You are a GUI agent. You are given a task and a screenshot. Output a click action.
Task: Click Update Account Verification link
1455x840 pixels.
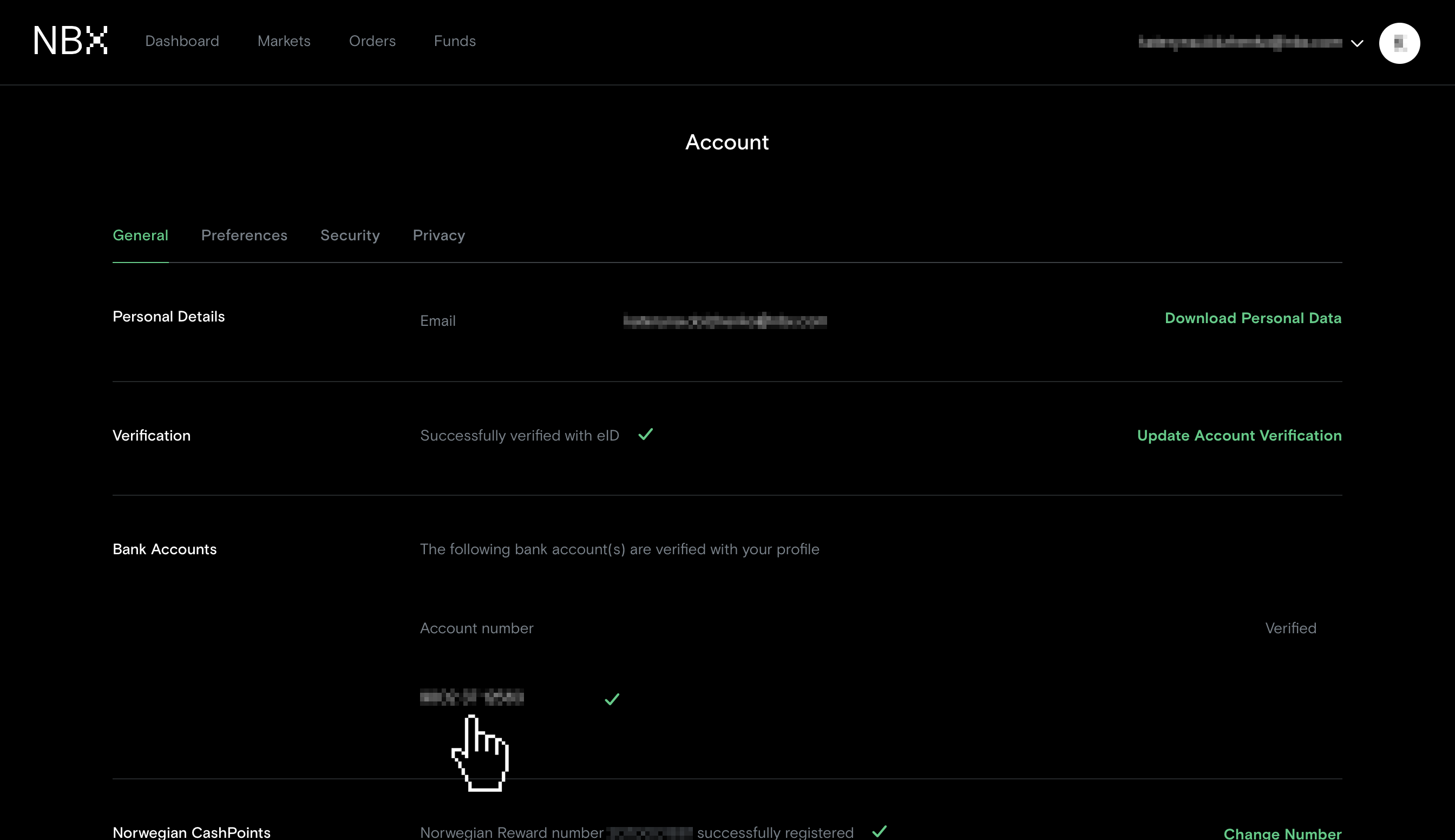(x=1238, y=436)
